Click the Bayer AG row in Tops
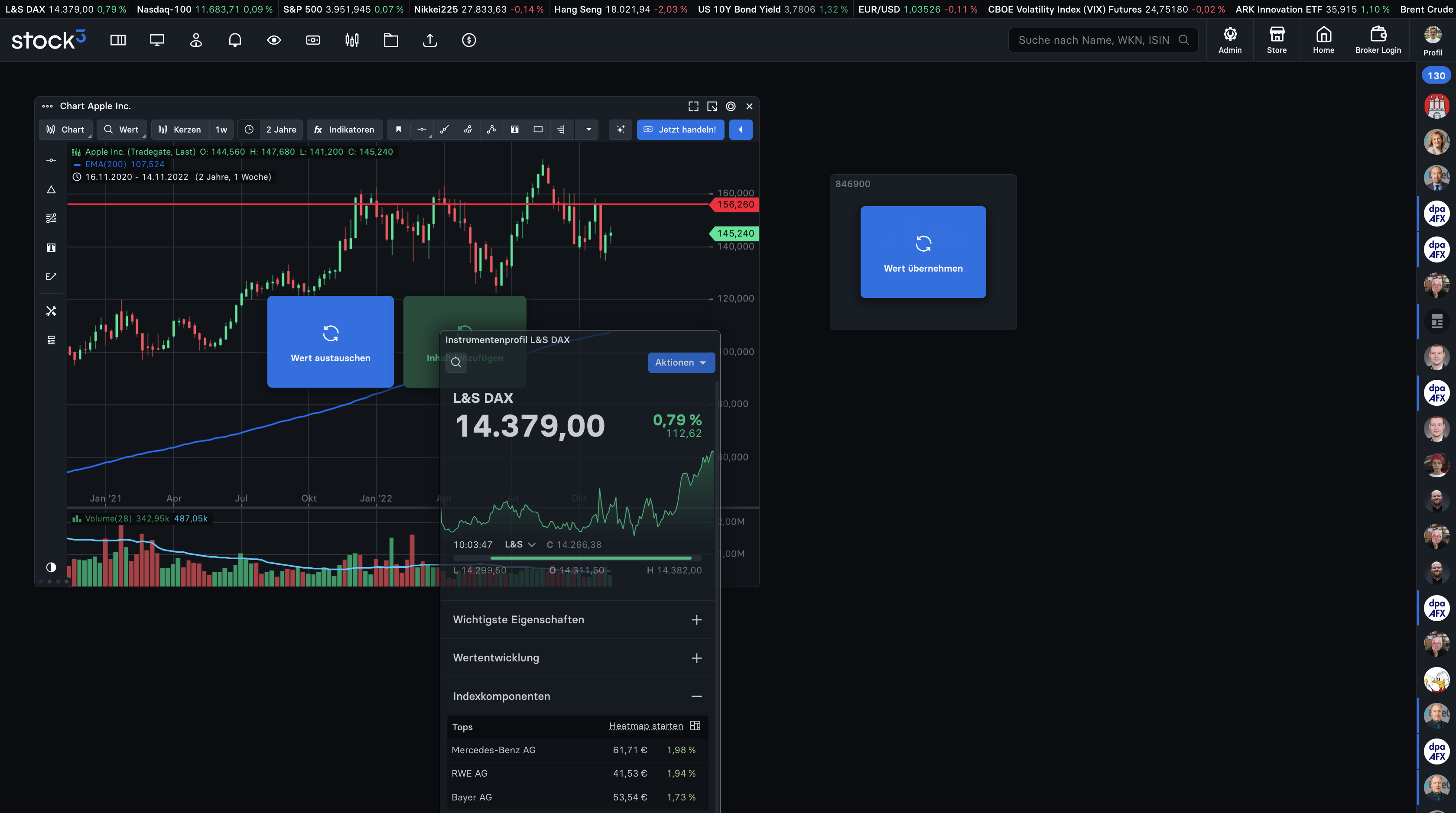 [577, 797]
